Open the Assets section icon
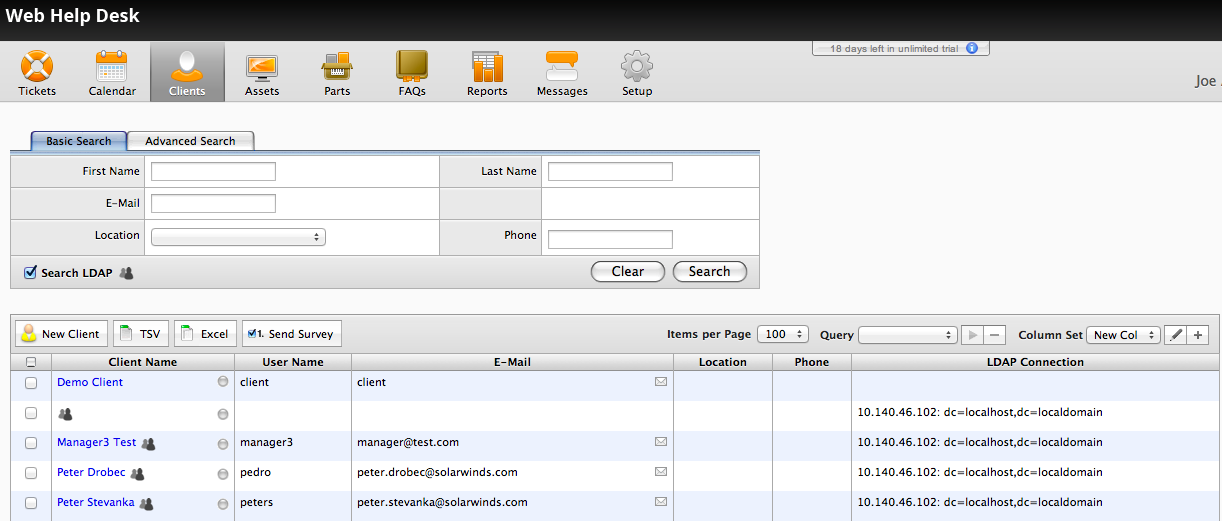1222x521 pixels. [262, 67]
